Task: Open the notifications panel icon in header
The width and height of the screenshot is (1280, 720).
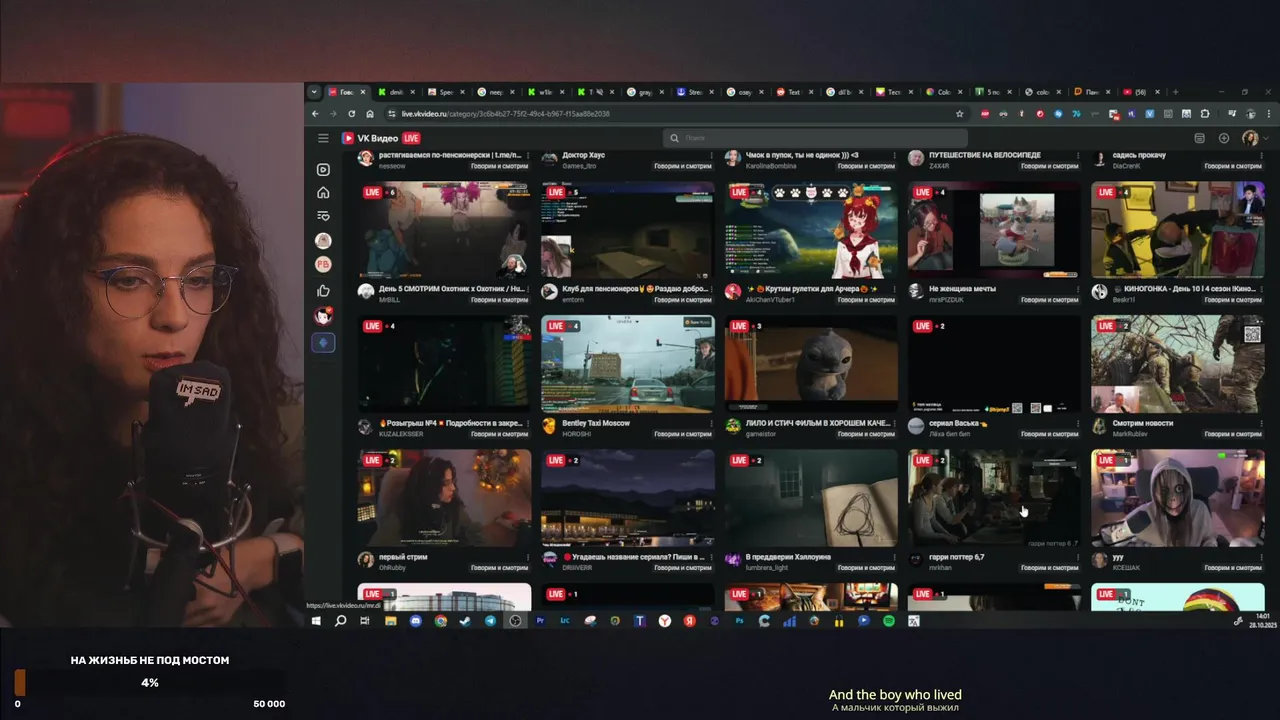Action: click(1200, 138)
